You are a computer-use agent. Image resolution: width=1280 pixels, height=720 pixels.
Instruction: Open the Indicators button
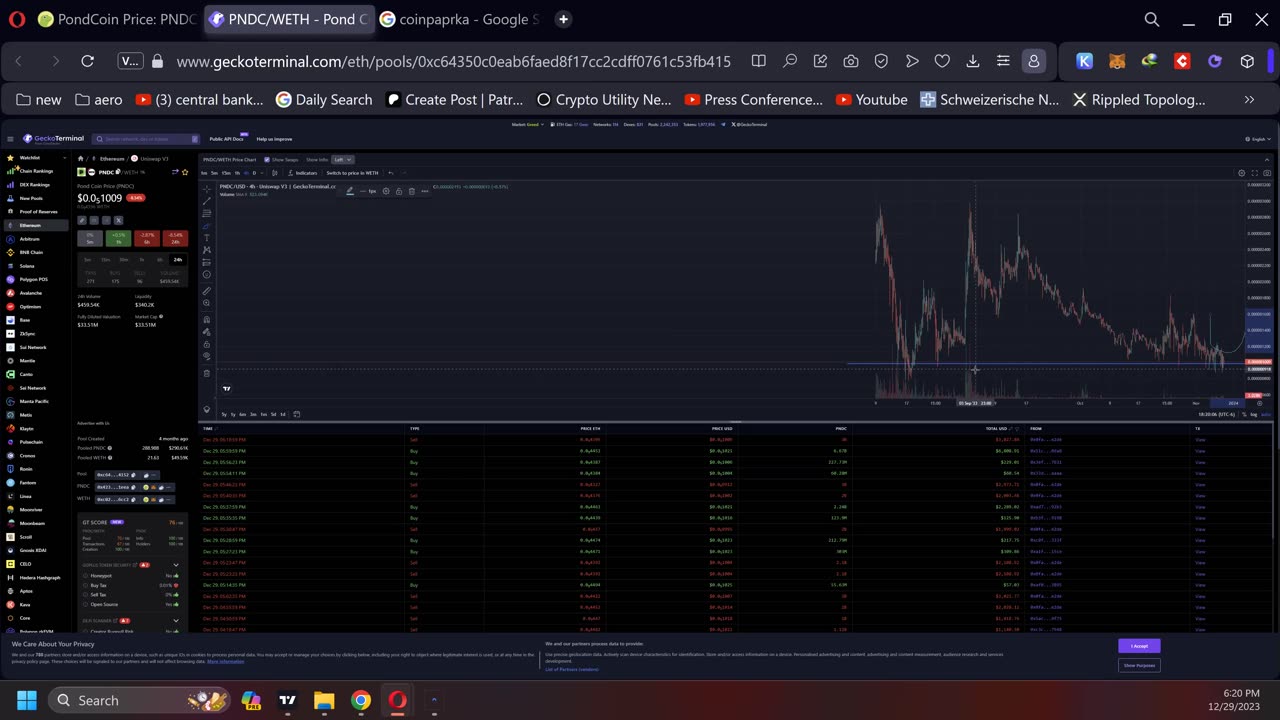click(302, 173)
